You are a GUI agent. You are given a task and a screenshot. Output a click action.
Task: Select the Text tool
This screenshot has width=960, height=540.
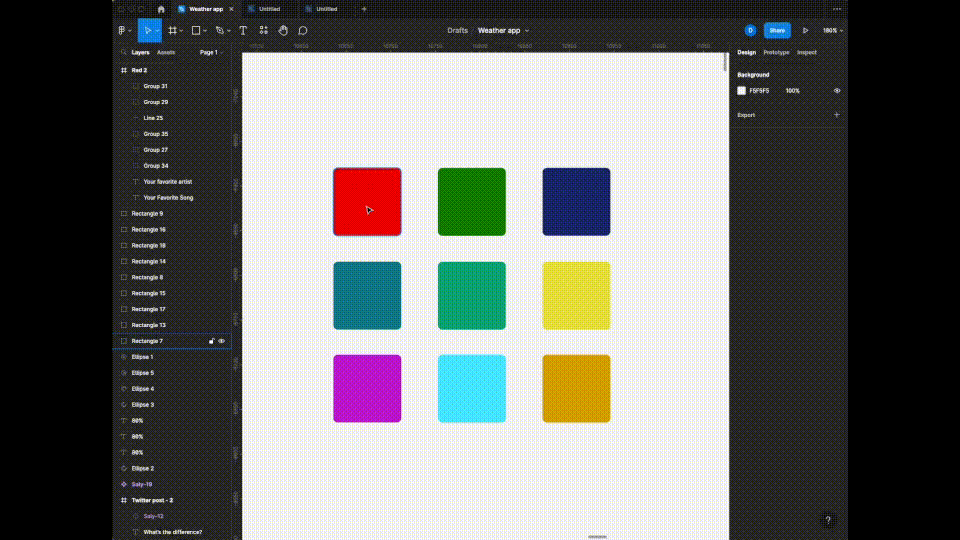coord(243,31)
